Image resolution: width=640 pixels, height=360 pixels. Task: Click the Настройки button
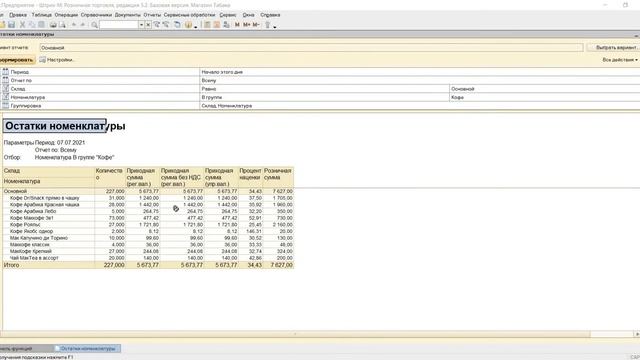click(57, 60)
